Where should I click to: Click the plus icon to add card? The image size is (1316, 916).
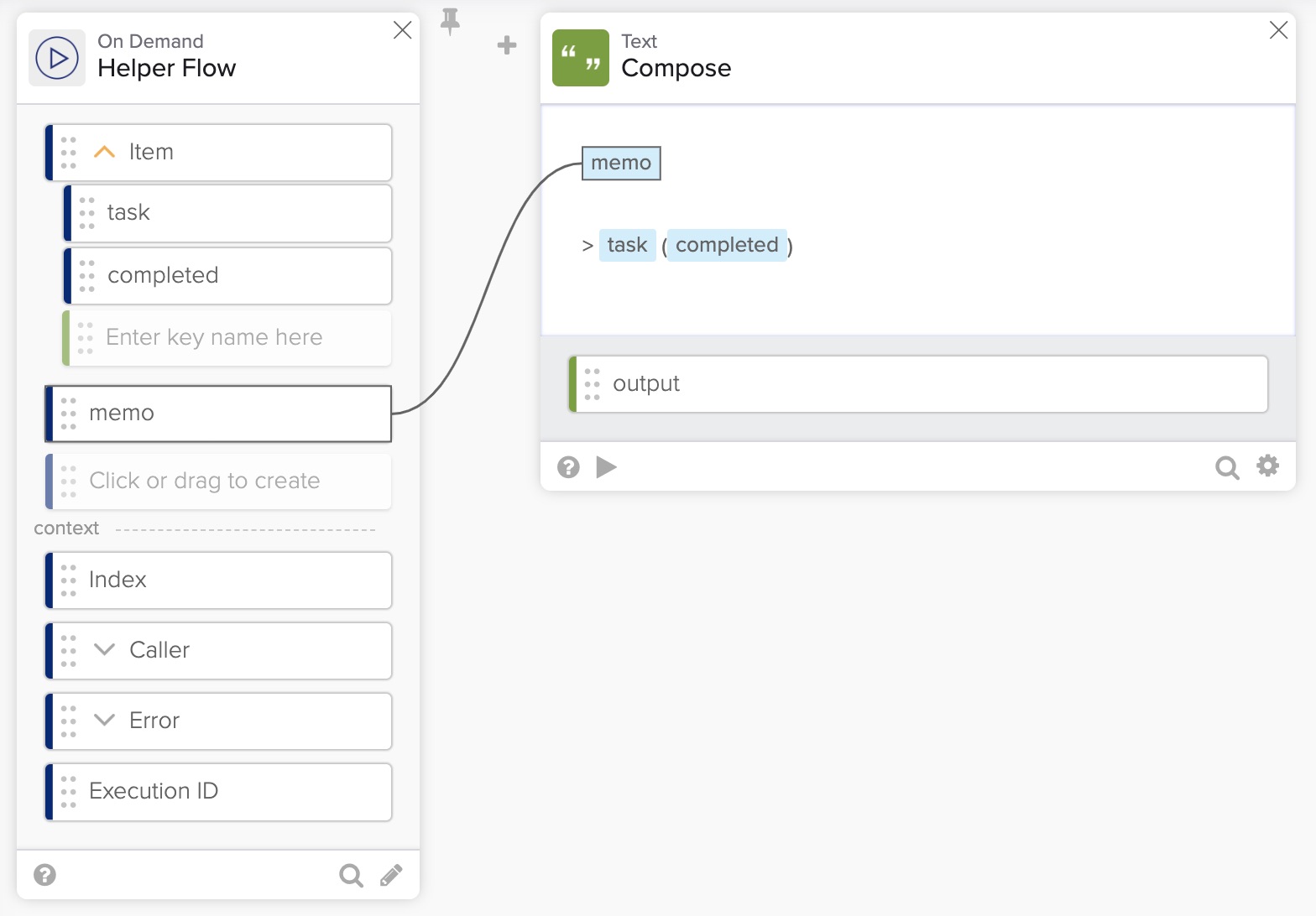pos(507,45)
